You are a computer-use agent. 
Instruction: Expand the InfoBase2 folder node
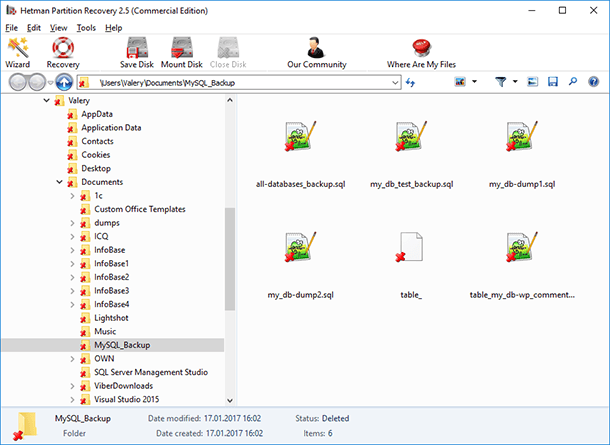[x=72, y=277]
